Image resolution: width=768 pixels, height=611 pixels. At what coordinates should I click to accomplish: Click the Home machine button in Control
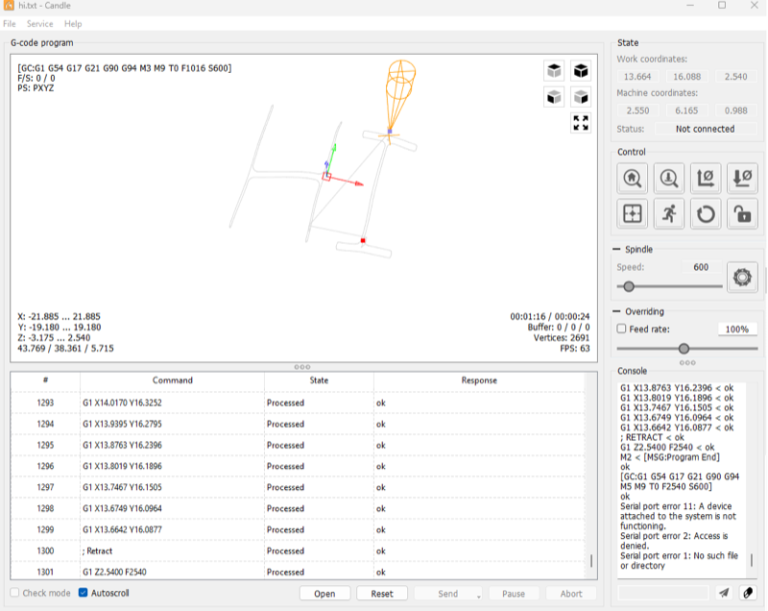pyautogui.click(x=632, y=179)
